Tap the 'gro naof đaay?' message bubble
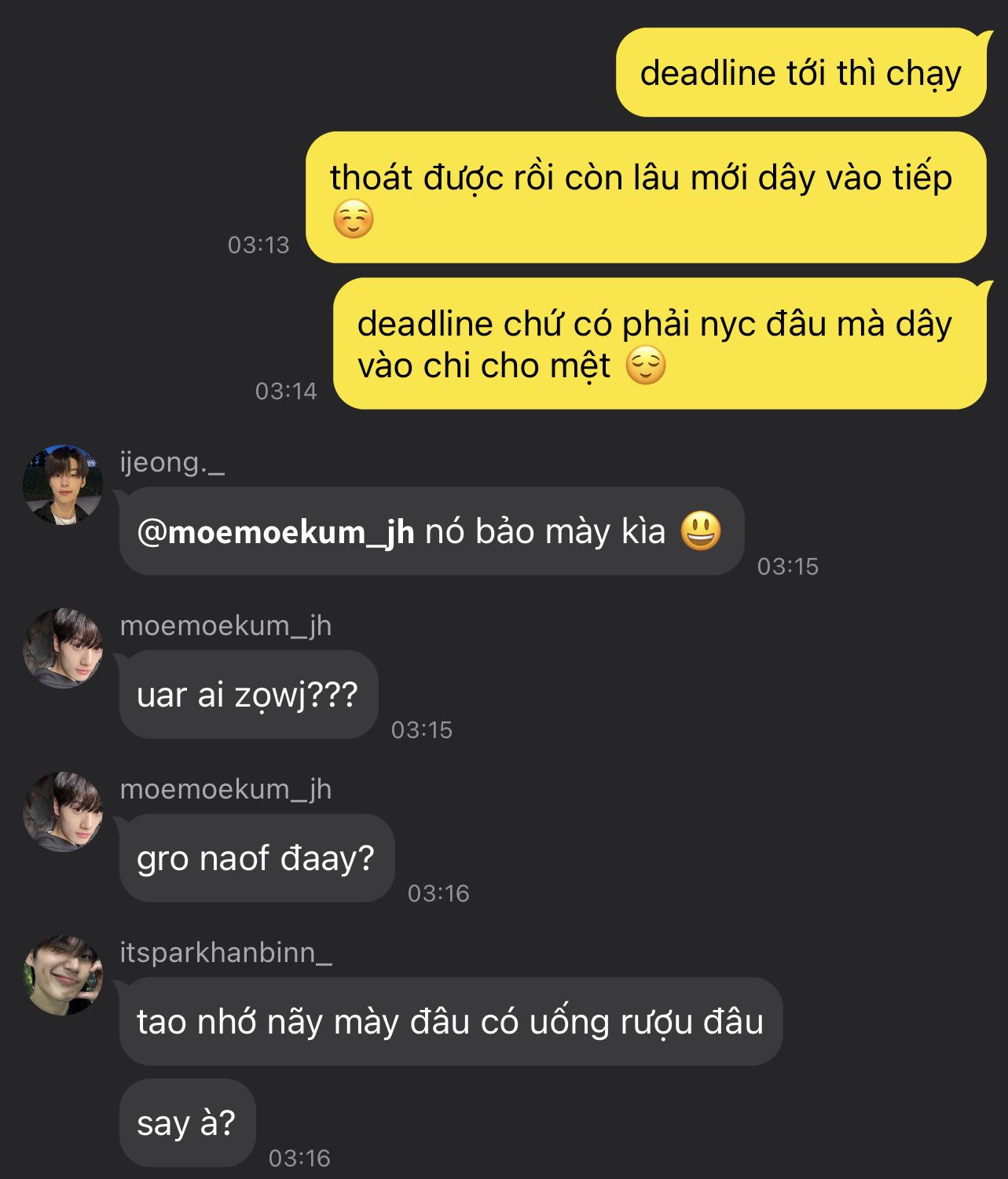The height and width of the screenshot is (1179, 1008). point(257,858)
